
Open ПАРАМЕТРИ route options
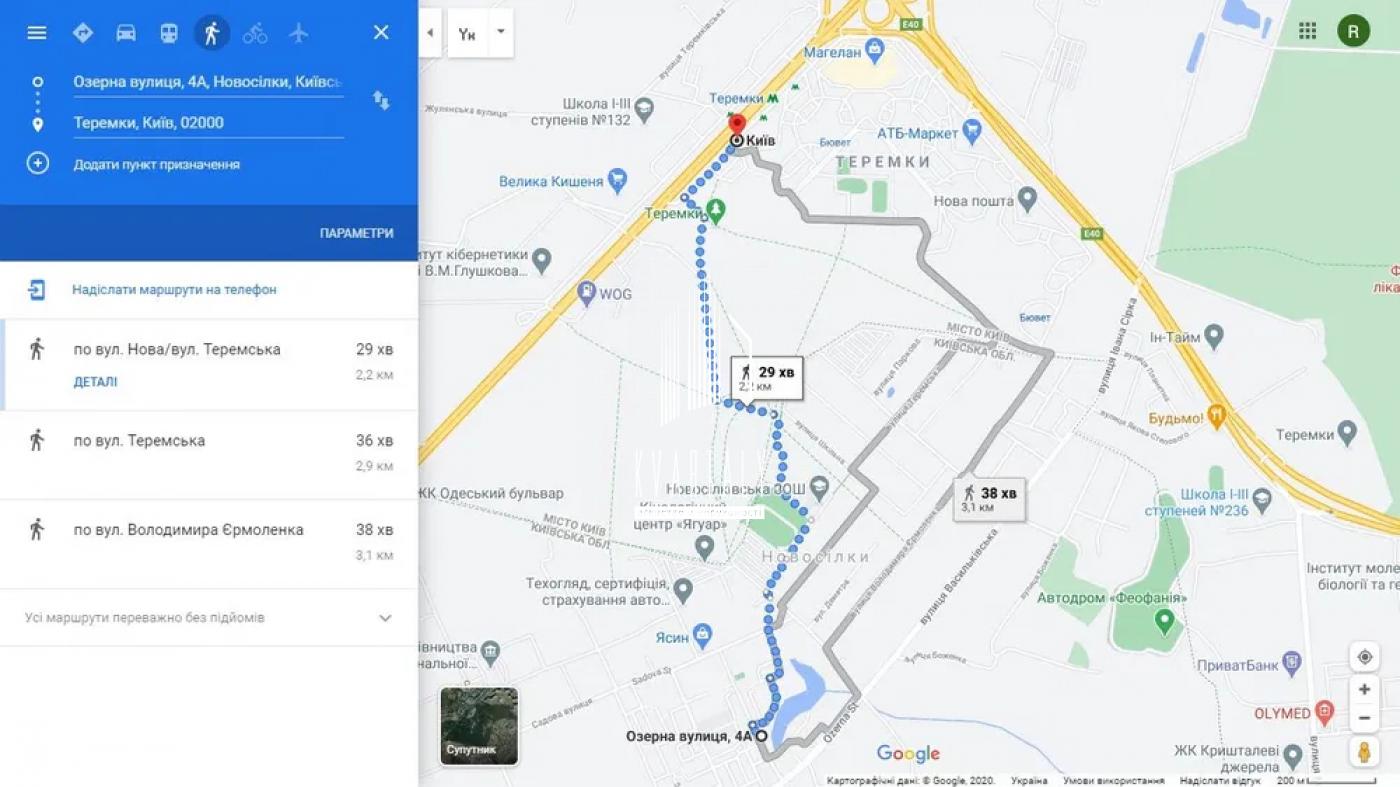point(356,233)
